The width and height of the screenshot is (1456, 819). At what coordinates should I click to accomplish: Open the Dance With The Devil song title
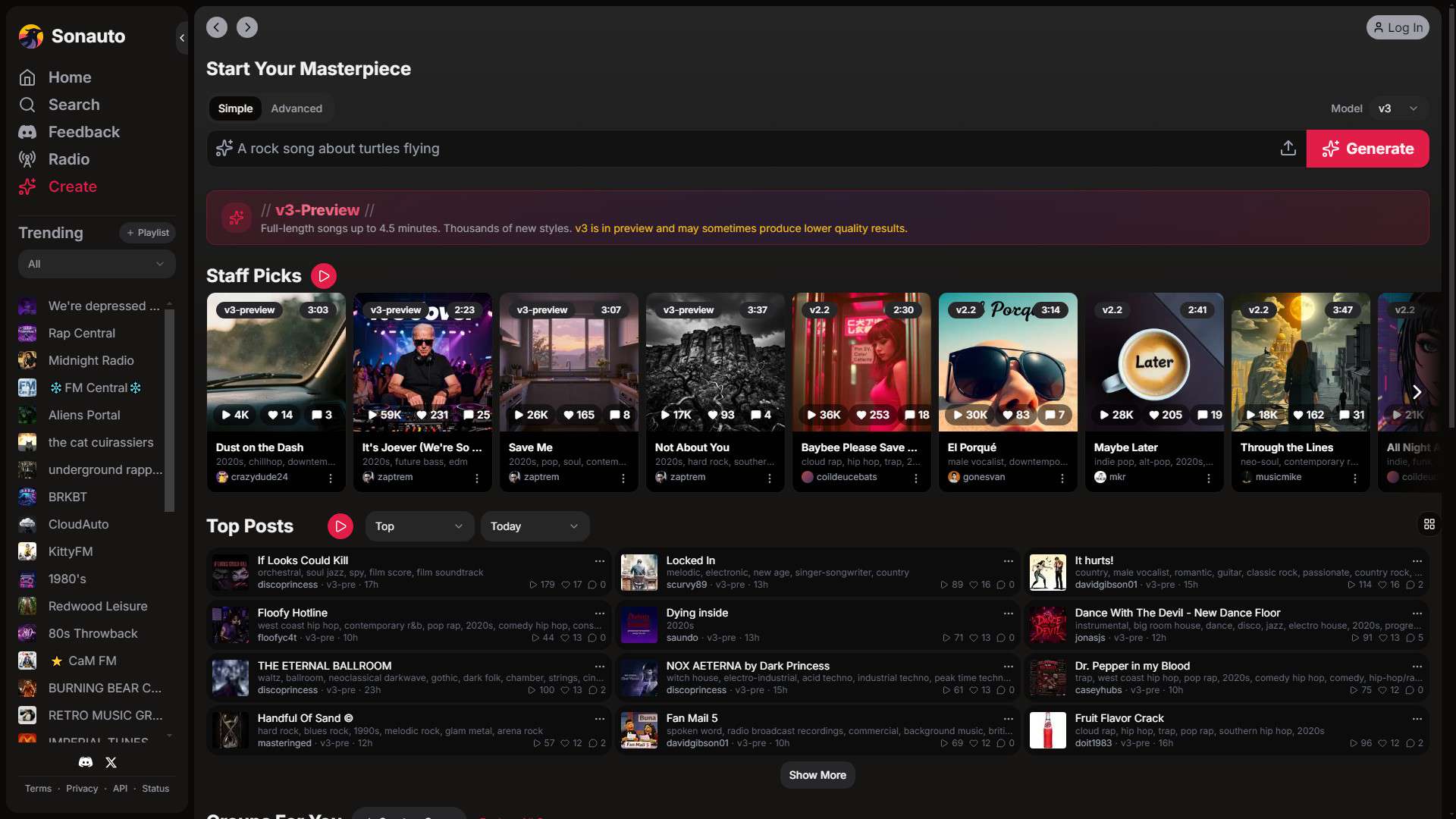[x=1177, y=613]
